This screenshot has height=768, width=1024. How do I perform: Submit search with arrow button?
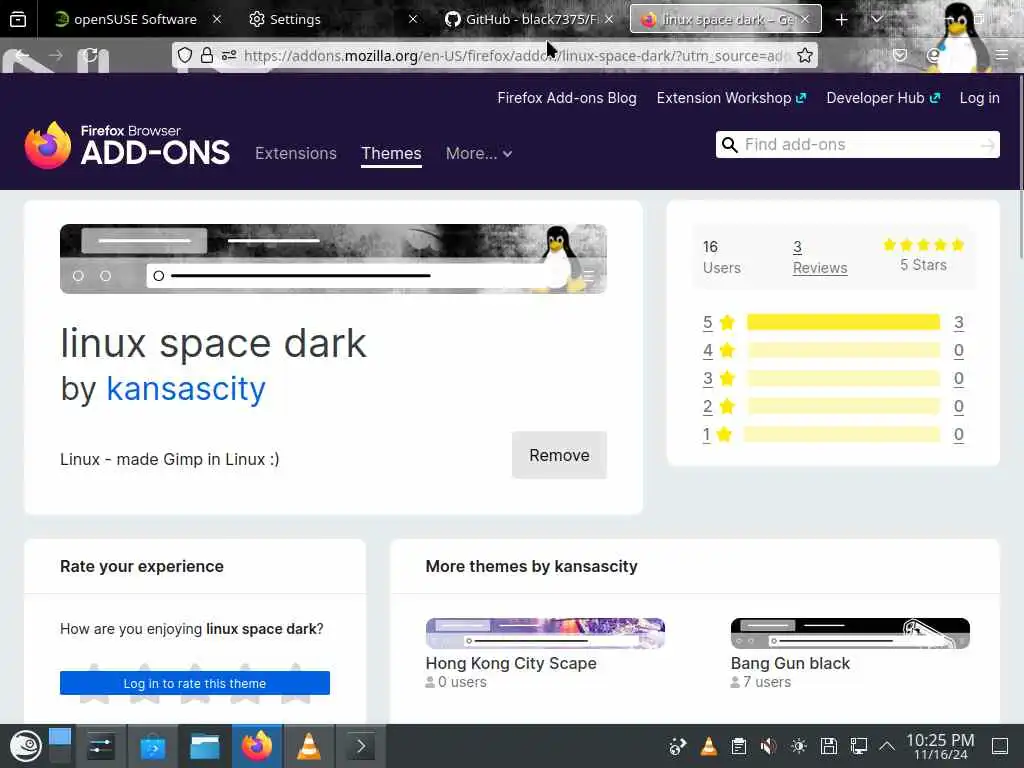click(987, 144)
